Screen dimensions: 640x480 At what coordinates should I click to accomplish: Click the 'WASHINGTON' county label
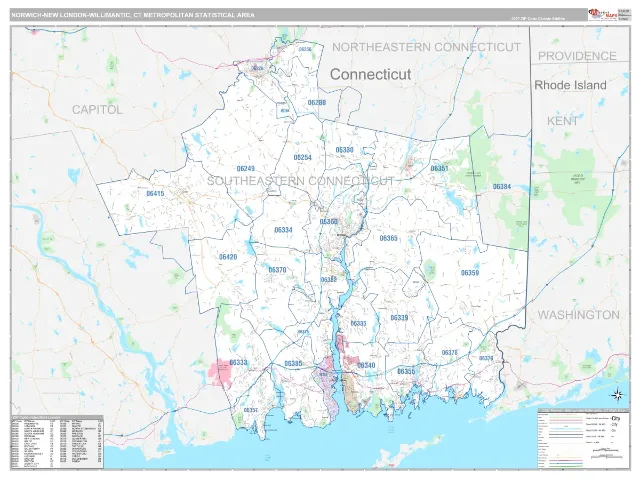pos(579,315)
